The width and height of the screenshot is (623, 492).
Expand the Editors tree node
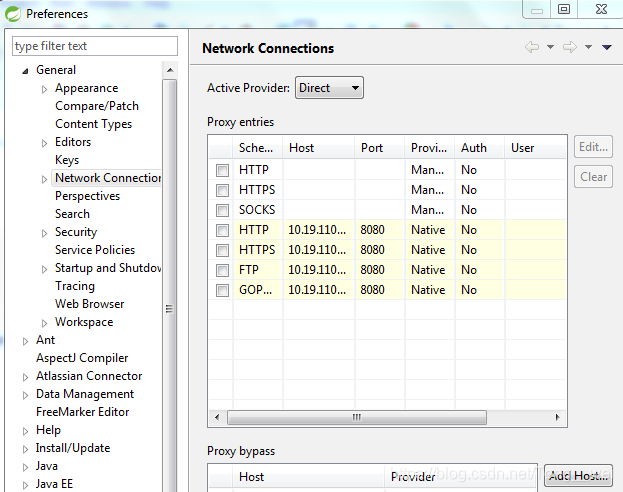point(44,143)
